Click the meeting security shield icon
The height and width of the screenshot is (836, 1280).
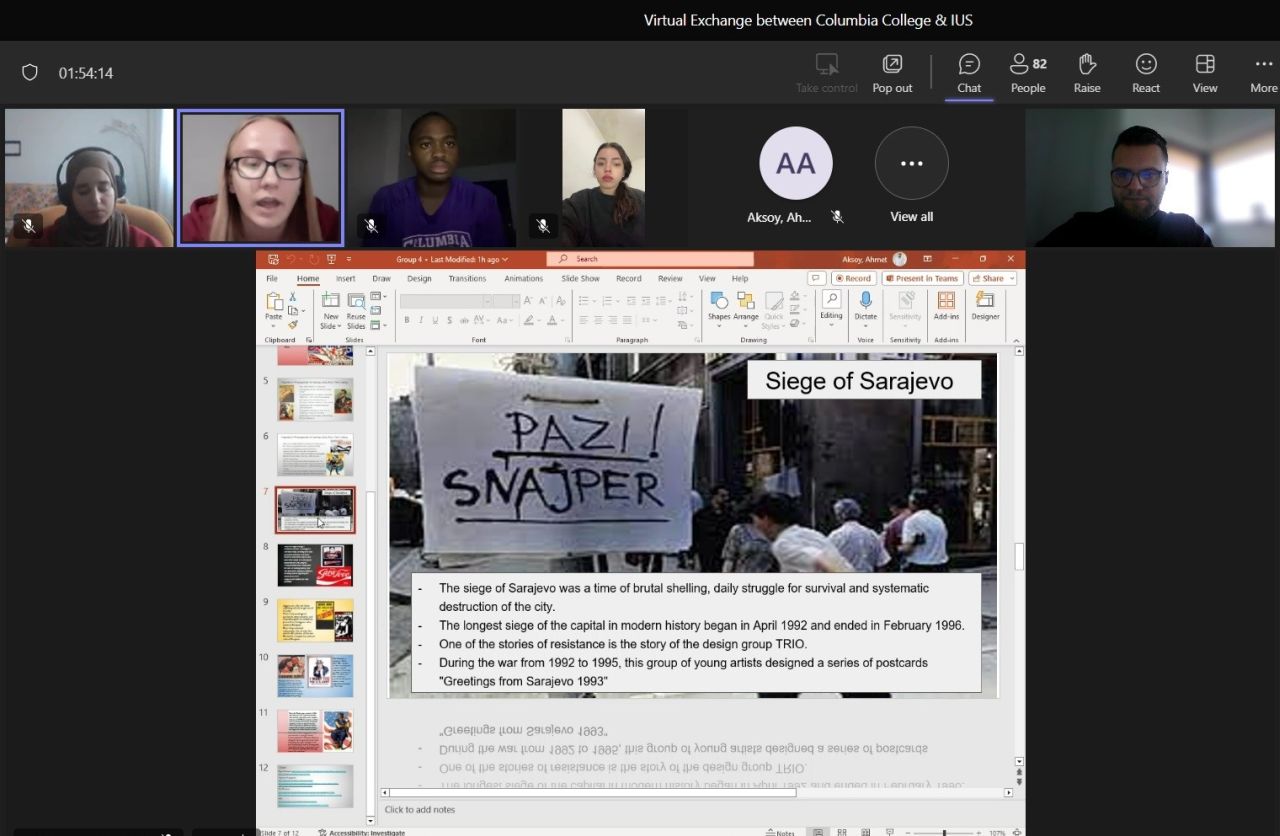click(30, 73)
